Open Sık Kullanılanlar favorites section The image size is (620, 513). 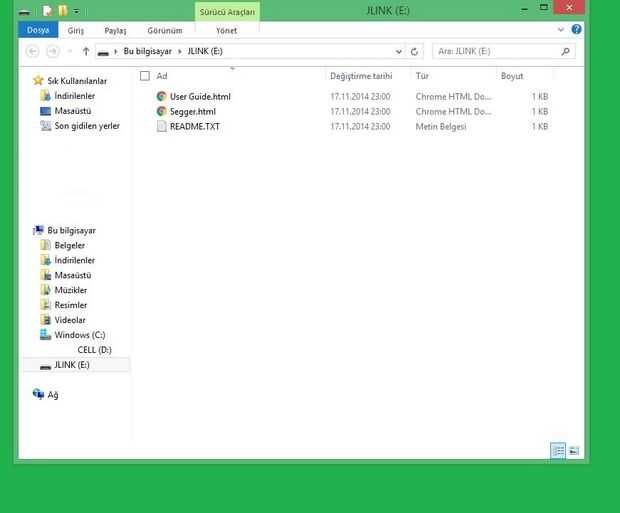point(77,81)
